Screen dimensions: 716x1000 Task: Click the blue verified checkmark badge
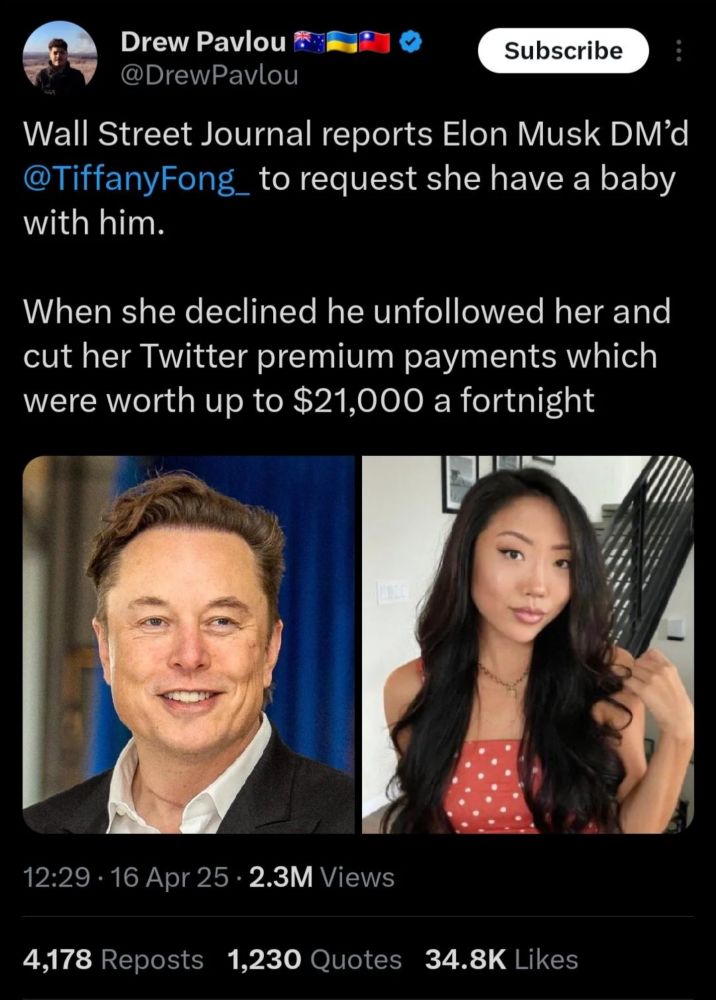[410, 41]
